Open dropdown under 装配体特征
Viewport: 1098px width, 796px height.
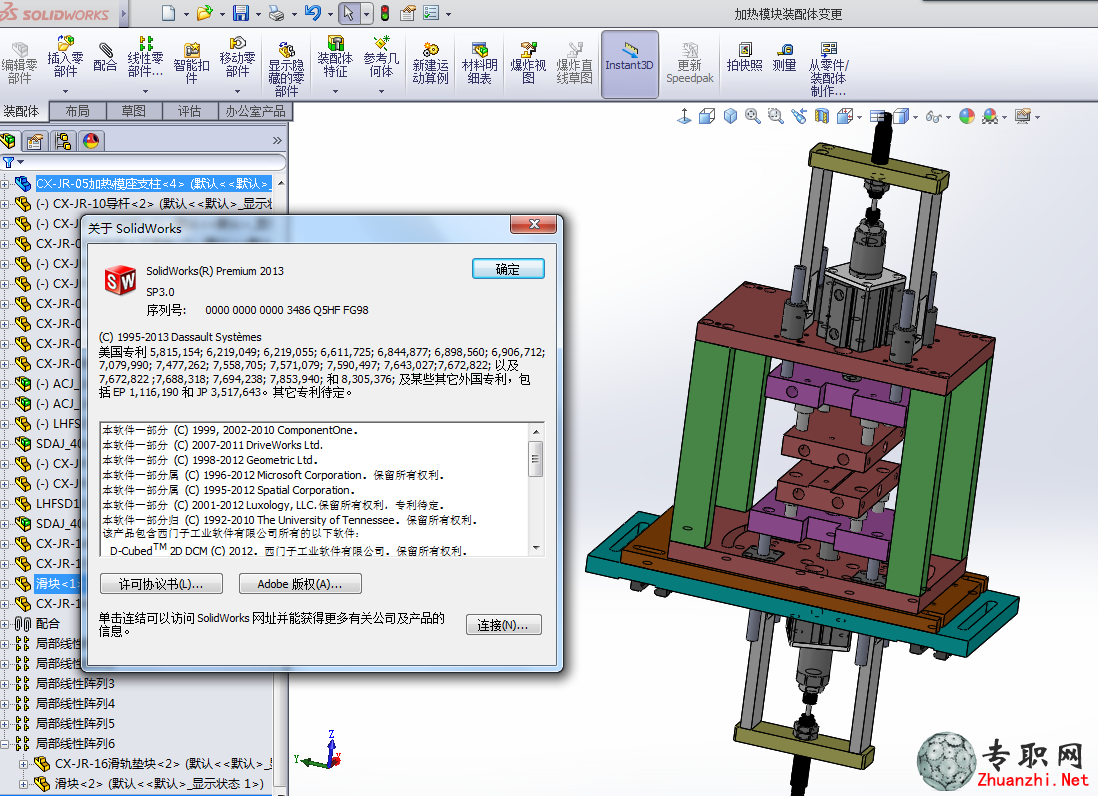(x=335, y=92)
